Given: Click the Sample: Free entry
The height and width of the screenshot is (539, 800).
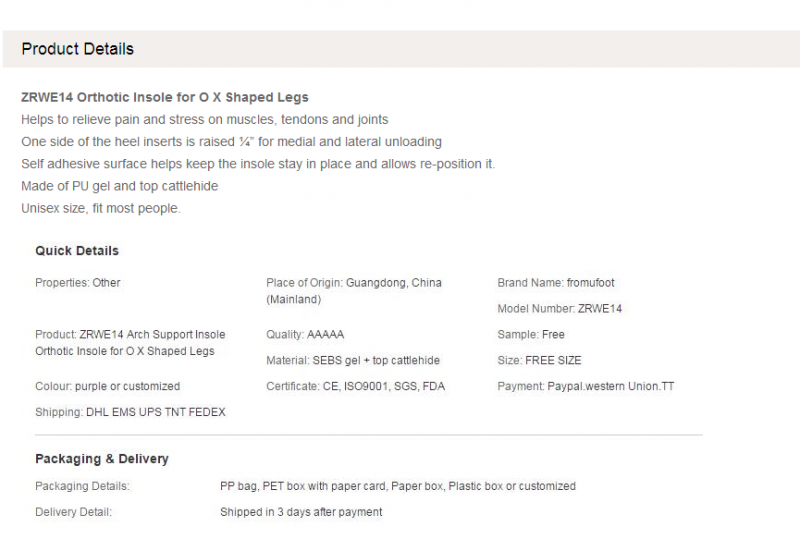Looking at the screenshot, I should point(531,335).
